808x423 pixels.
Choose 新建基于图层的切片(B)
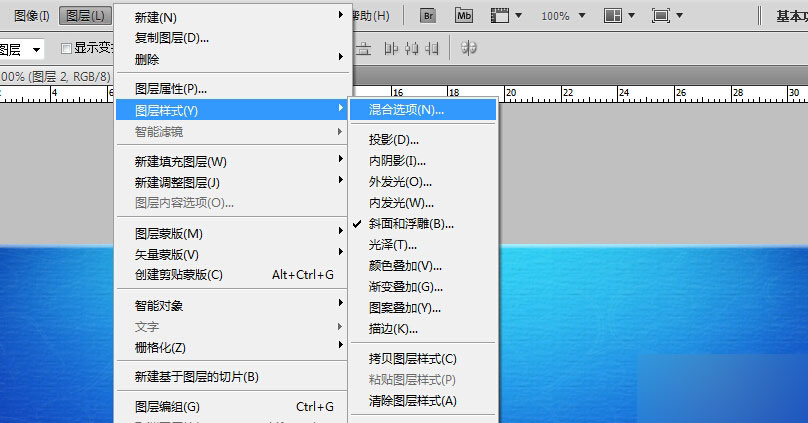pyautogui.click(x=233, y=377)
